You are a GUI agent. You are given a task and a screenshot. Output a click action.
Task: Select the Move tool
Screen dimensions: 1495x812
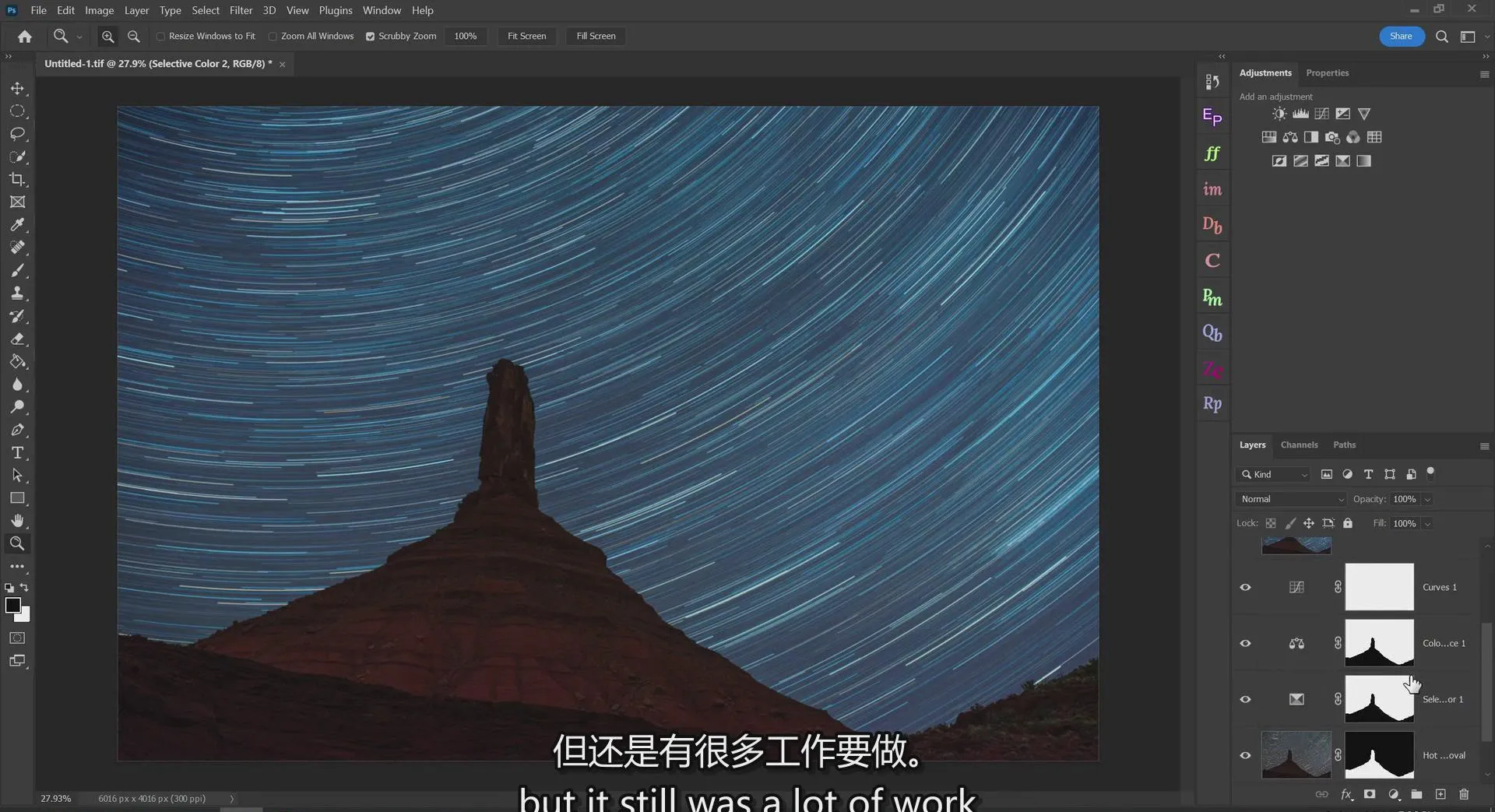17,88
